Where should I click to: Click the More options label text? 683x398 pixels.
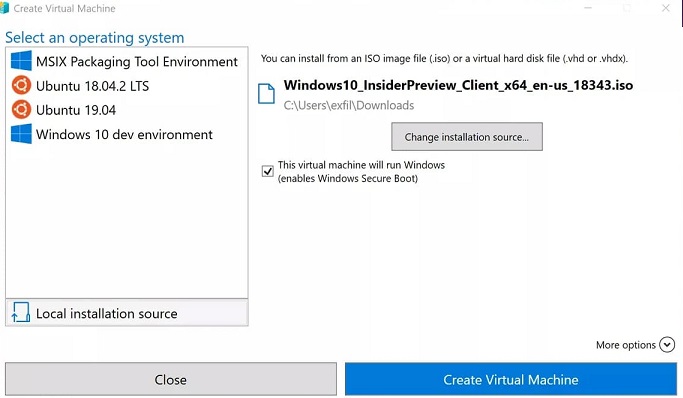(626, 345)
